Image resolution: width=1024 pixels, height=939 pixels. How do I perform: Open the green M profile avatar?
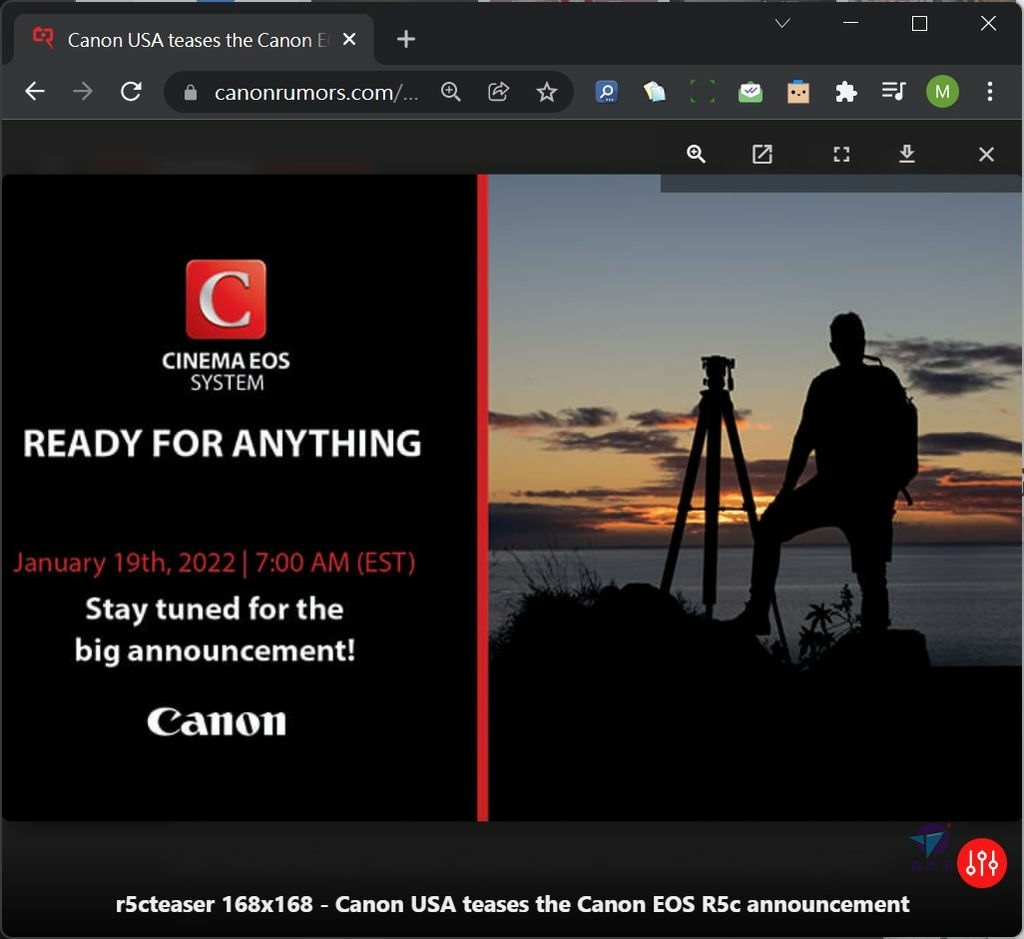tap(942, 91)
